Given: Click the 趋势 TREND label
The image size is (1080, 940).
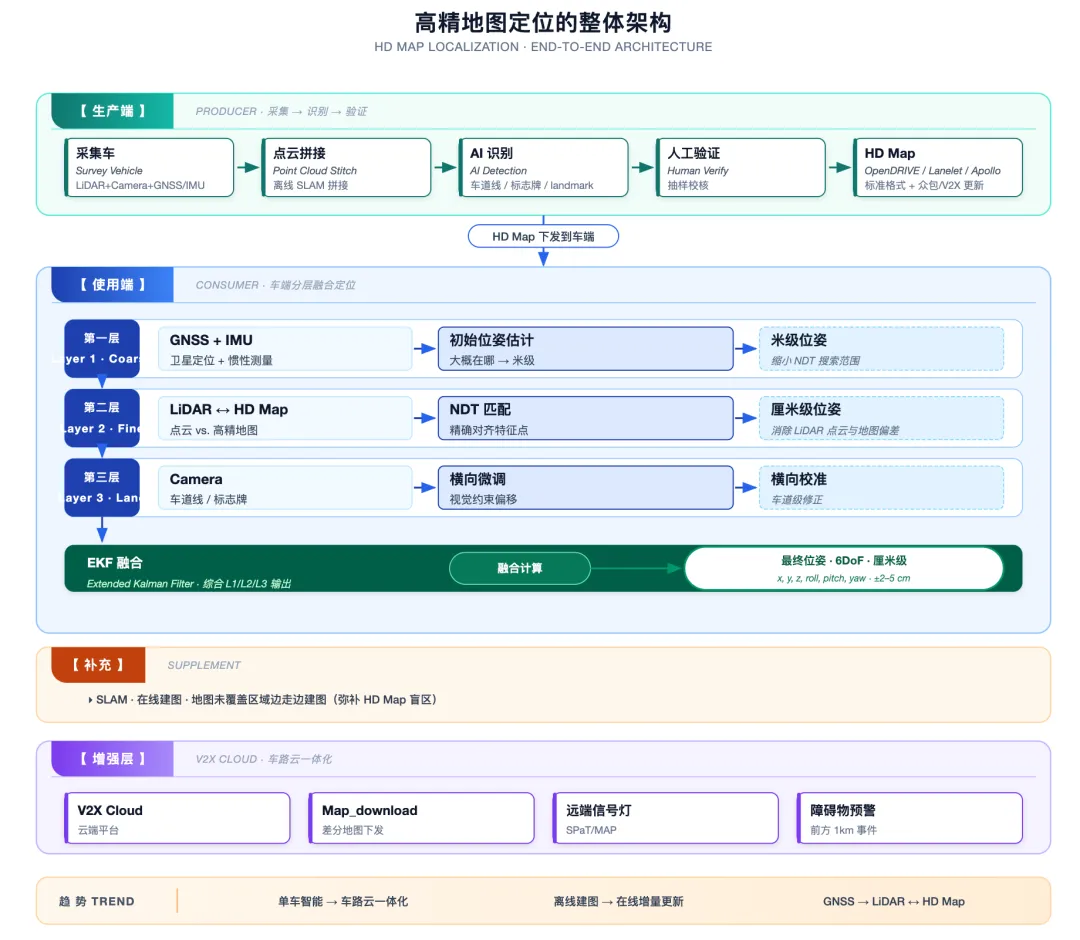Looking at the screenshot, I should pos(96,901).
